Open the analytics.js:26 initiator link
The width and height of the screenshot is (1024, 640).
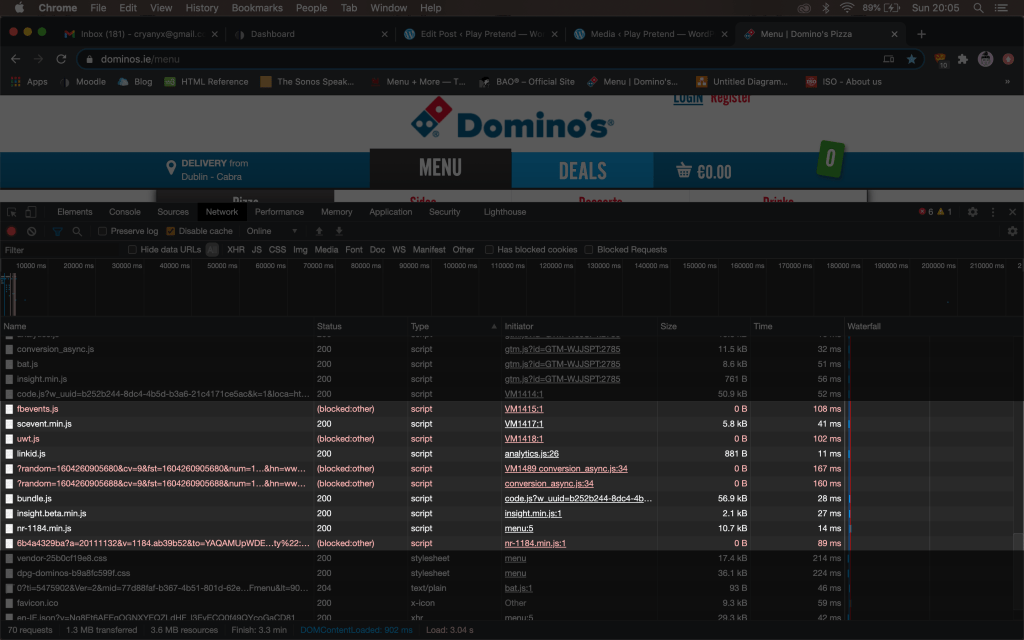coord(531,454)
